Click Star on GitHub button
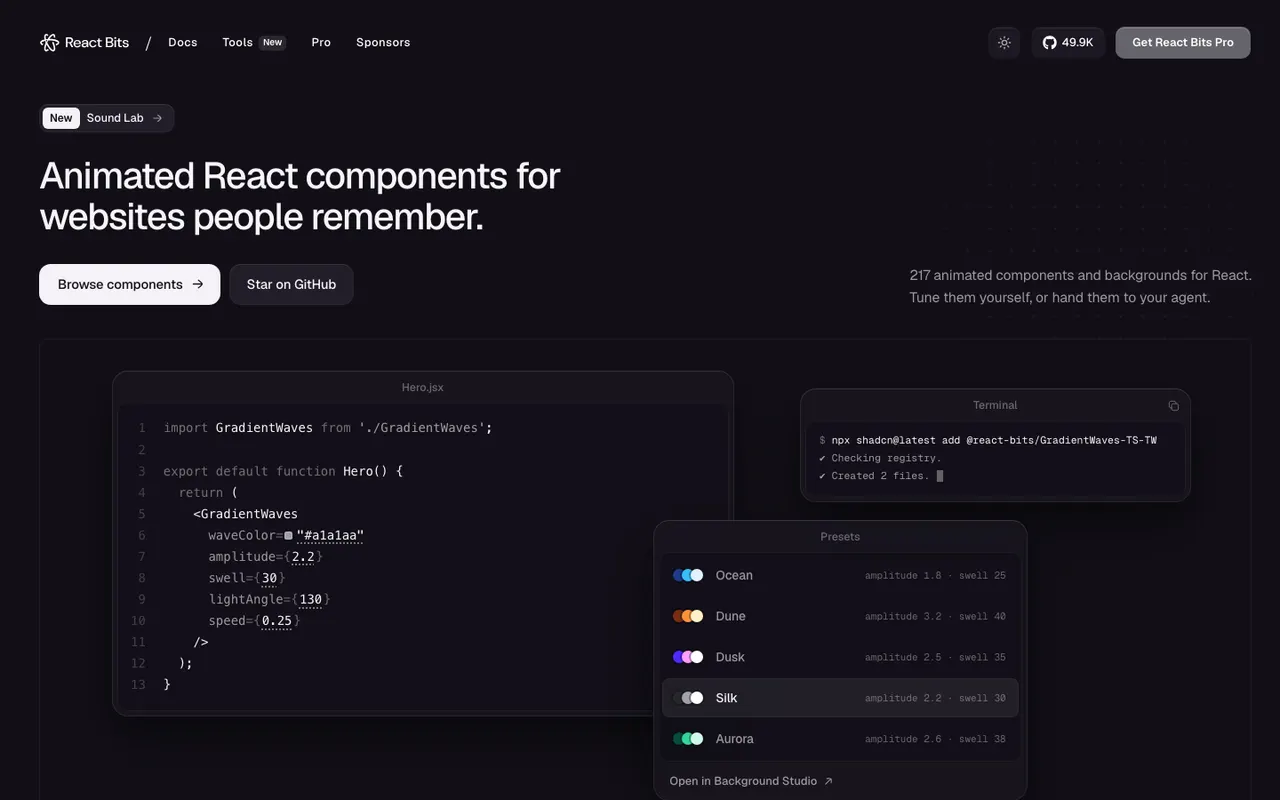Screen dimensions: 1280x800 coord(291,284)
